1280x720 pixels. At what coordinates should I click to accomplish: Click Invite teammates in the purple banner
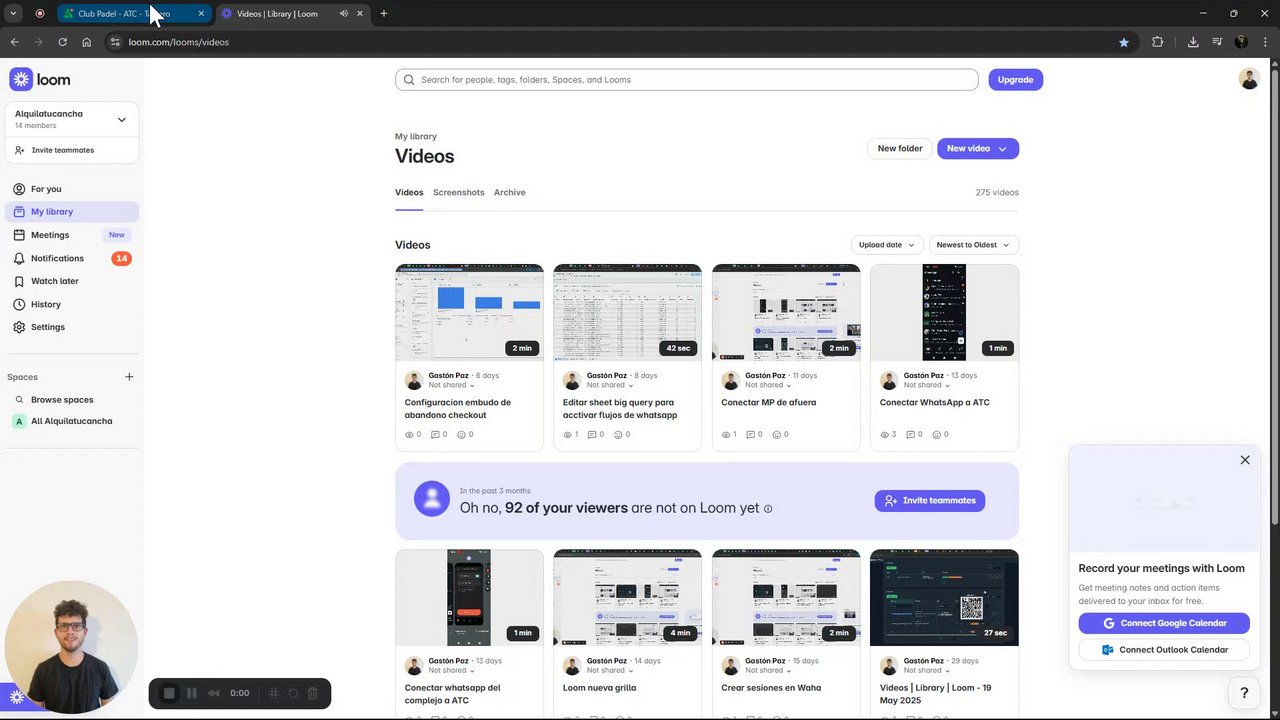(930, 501)
